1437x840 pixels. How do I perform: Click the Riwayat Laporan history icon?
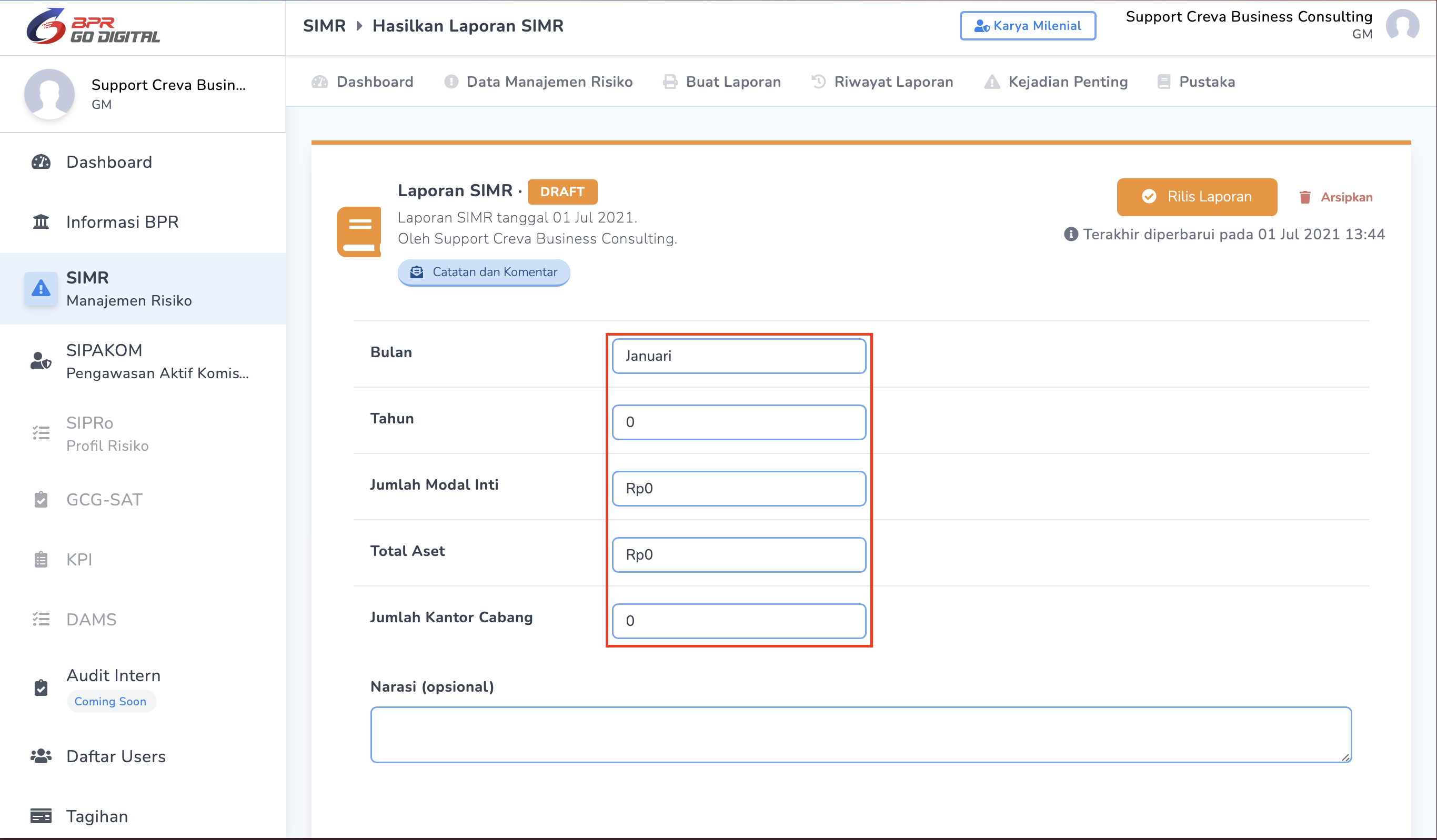[819, 82]
